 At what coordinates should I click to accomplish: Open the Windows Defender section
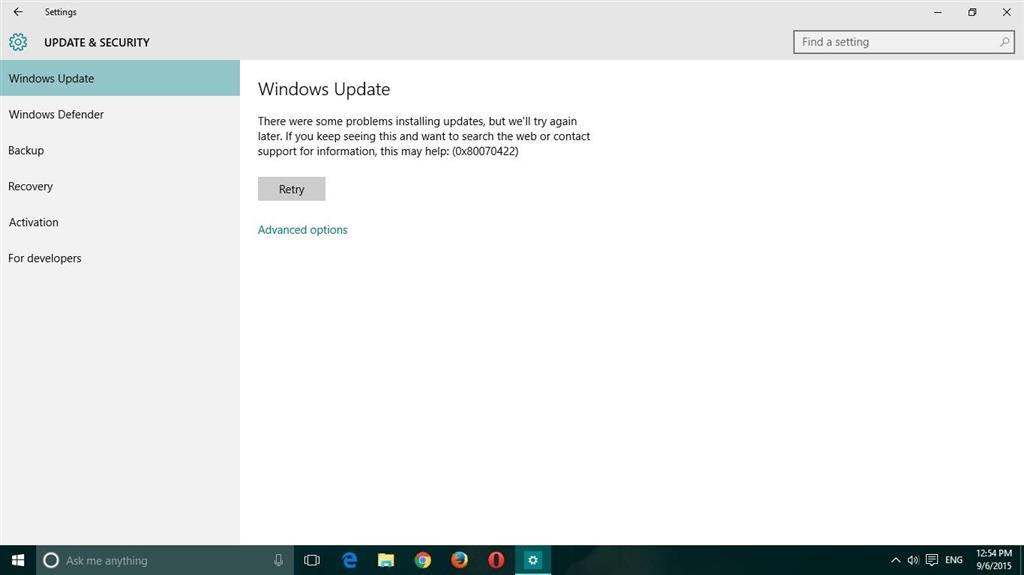tap(120, 114)
